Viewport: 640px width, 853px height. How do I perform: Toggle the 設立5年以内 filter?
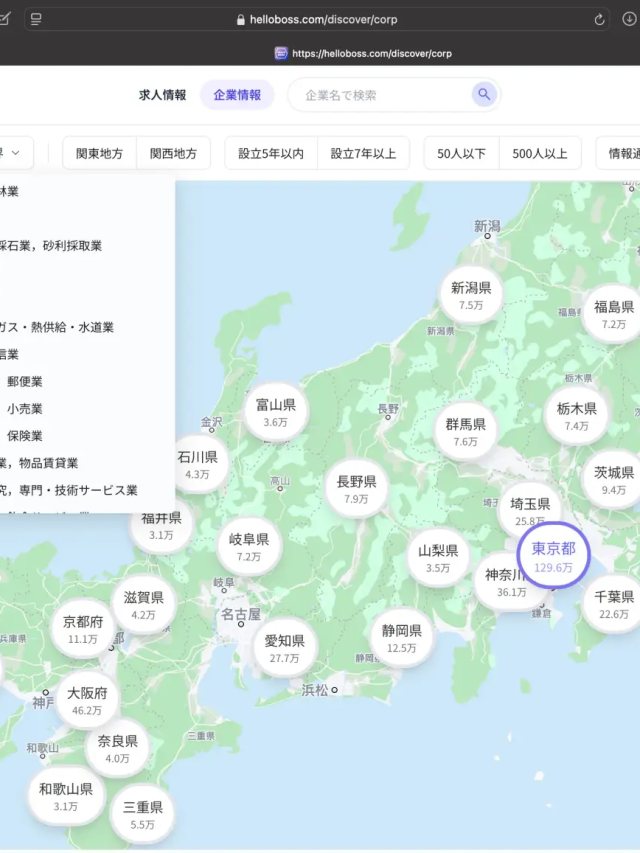(x=271, y=153)
